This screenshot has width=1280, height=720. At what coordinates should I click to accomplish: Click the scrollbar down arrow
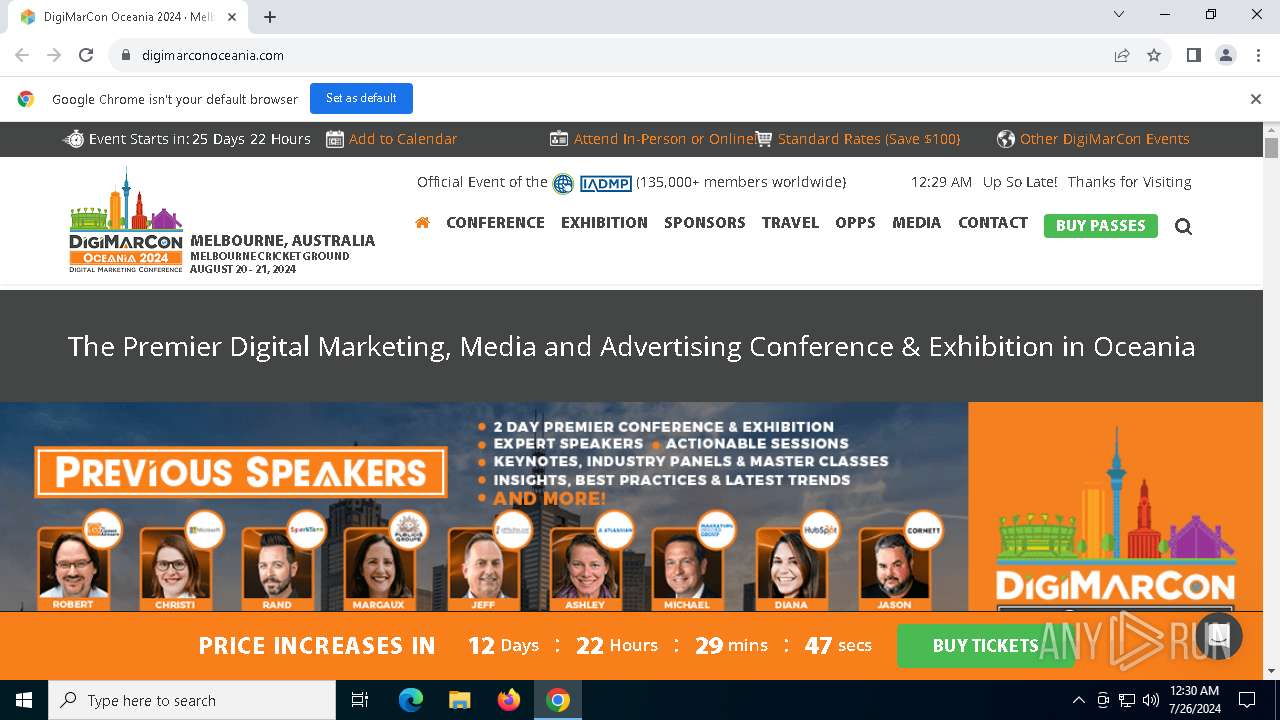[x=1271, y=671]
